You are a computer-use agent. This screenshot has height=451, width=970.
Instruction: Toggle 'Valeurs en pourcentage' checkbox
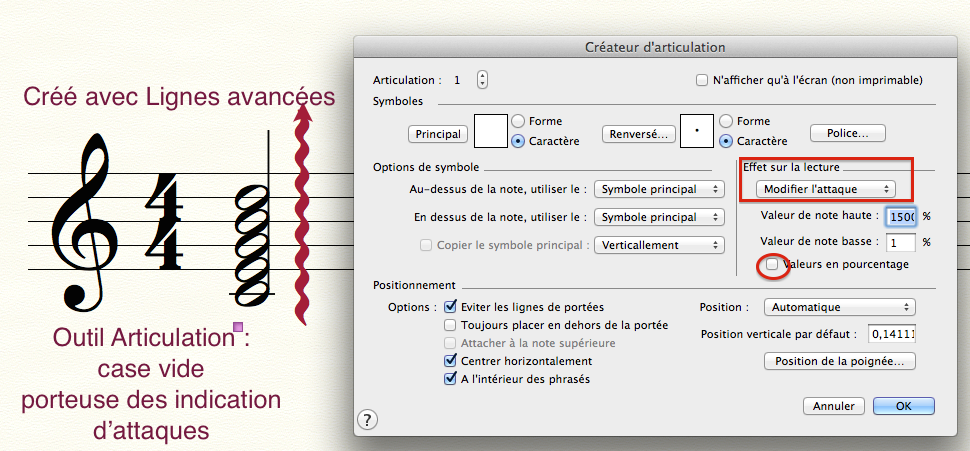pos(772,264)
